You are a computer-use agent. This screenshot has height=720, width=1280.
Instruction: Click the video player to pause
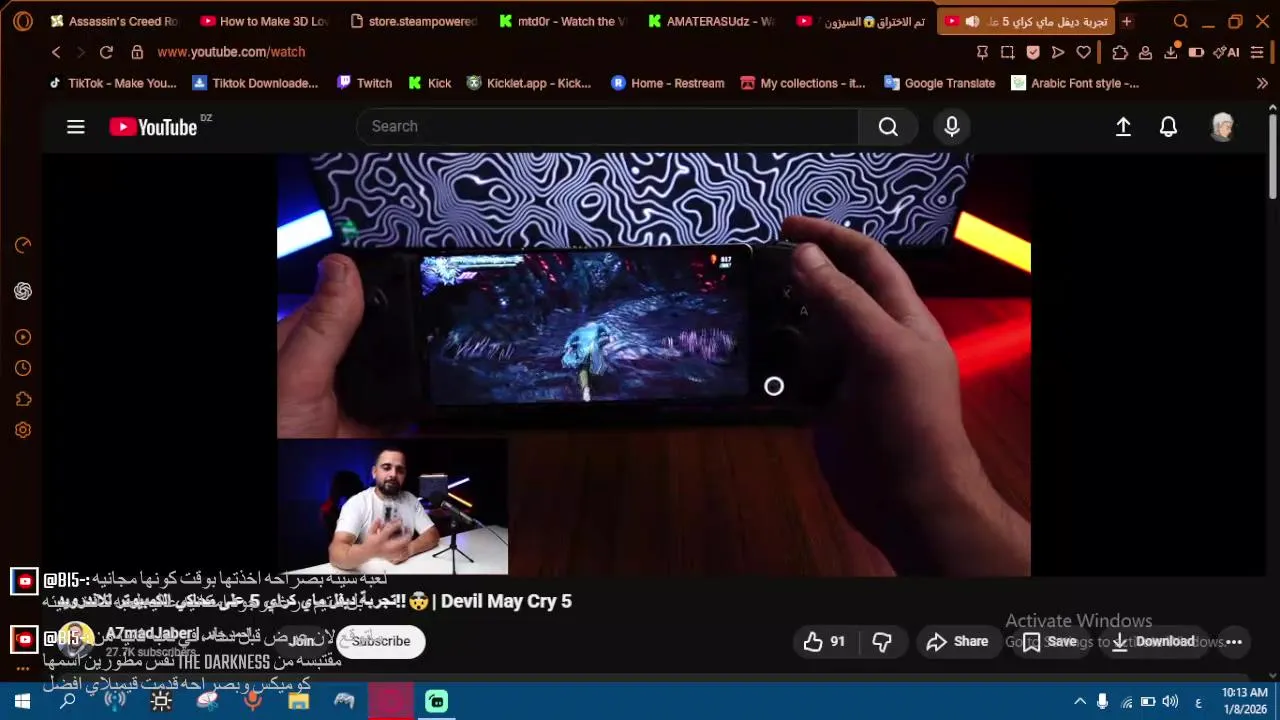[x=653, y=364]
